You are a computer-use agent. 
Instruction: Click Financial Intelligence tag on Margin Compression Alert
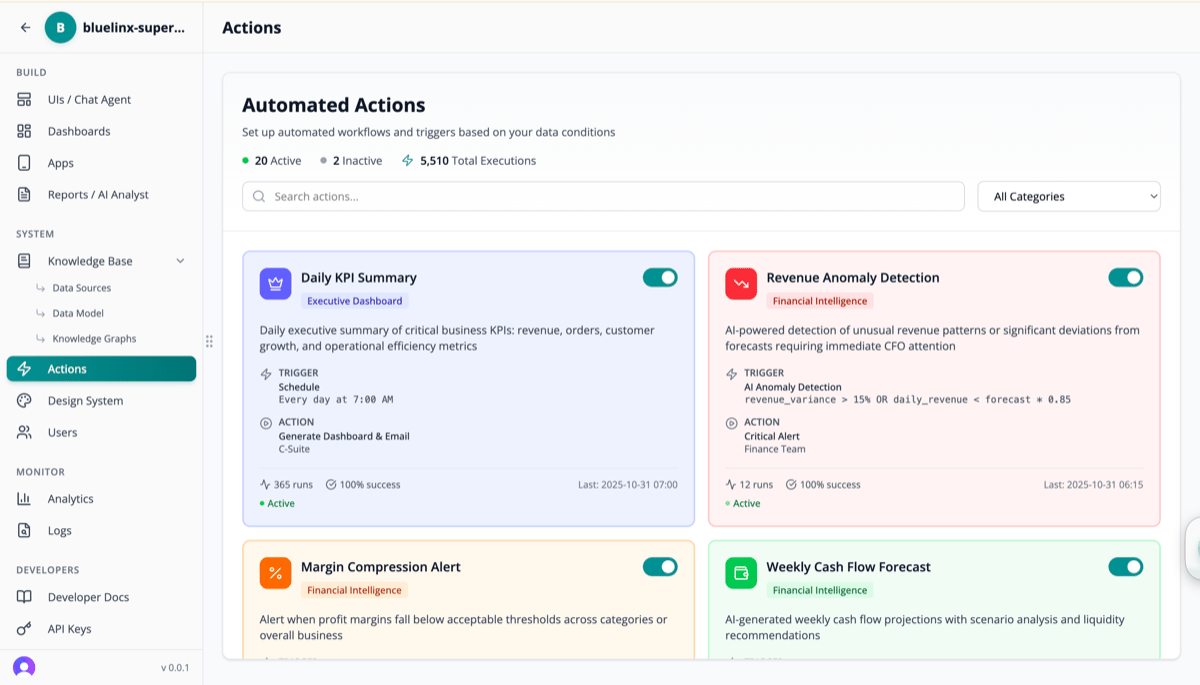pos(355,590)
